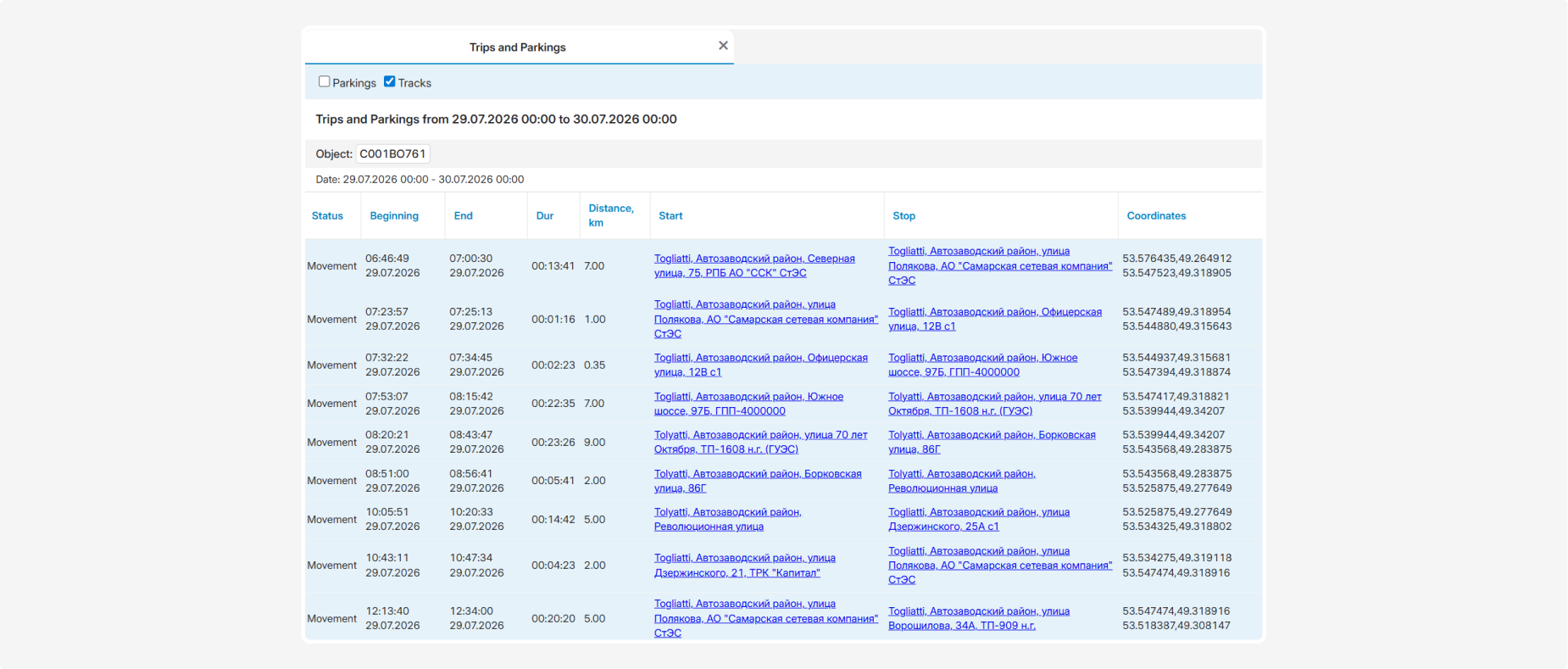Screen dimensions: 1568x669
Task: Click the end time 07:00:30
Action: point(470,259)
